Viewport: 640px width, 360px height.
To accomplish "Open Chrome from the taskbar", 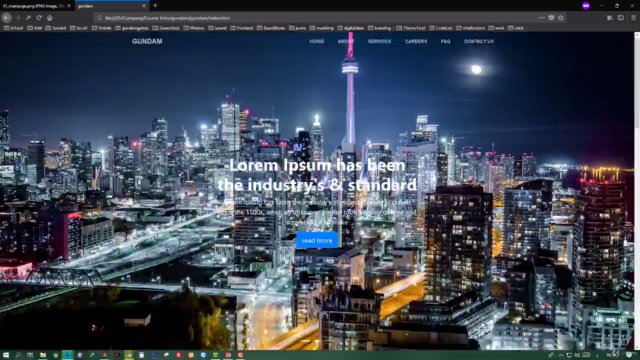I will [55, 355].
